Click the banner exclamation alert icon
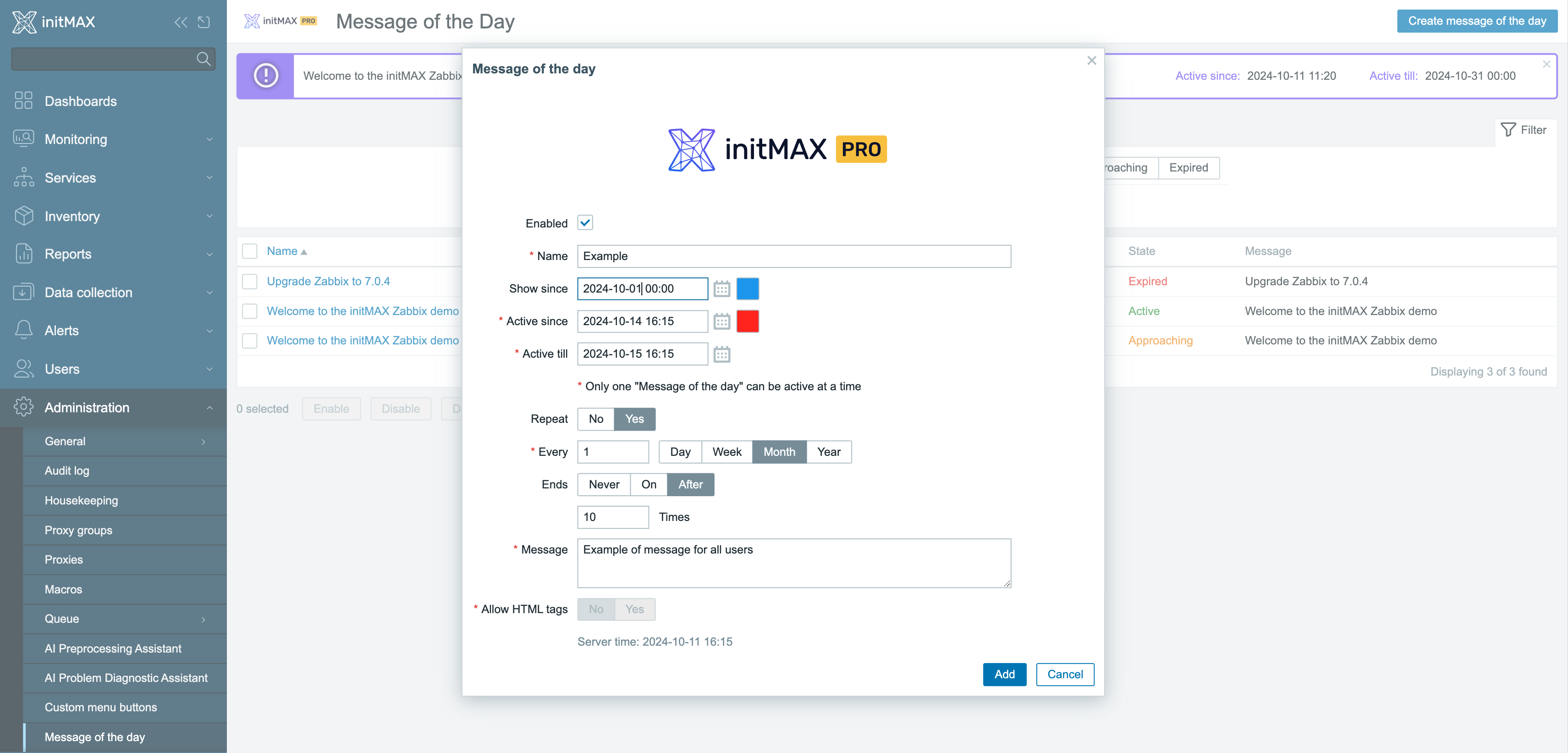The image size is (1568, 753). (x=266, y=76)
